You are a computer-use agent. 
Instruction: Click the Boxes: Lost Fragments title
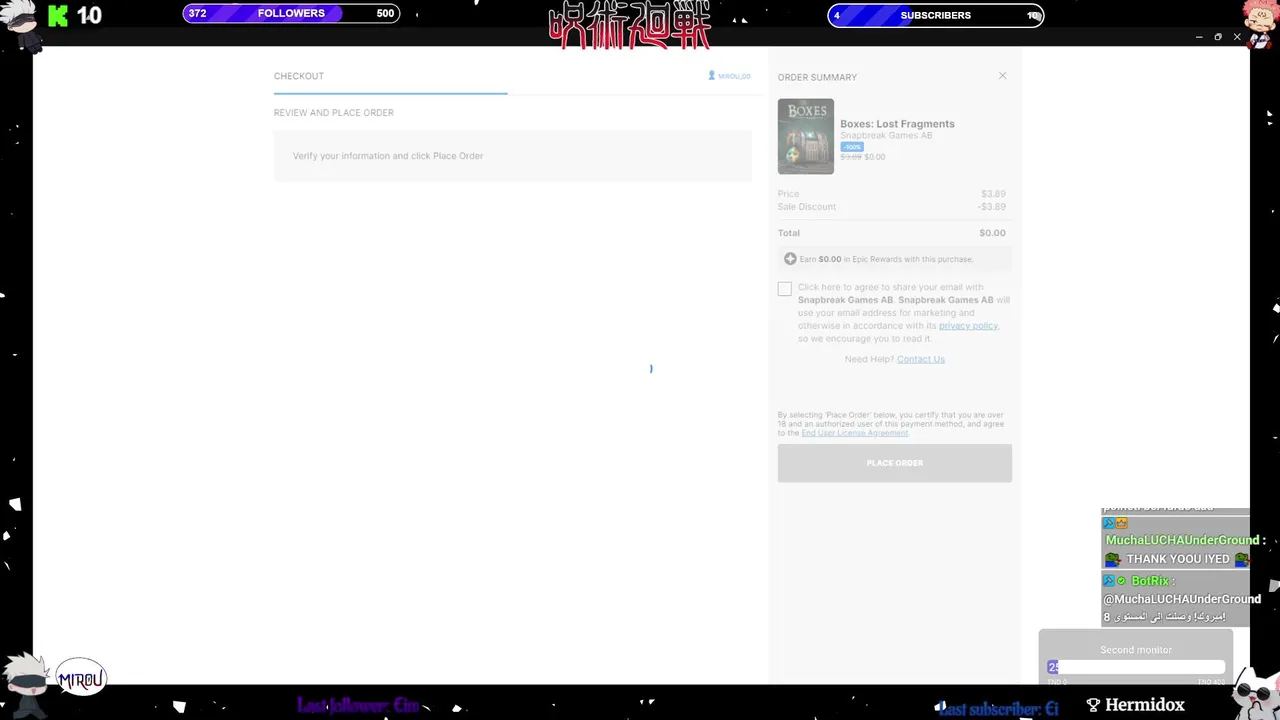click(x=897, y=124)
